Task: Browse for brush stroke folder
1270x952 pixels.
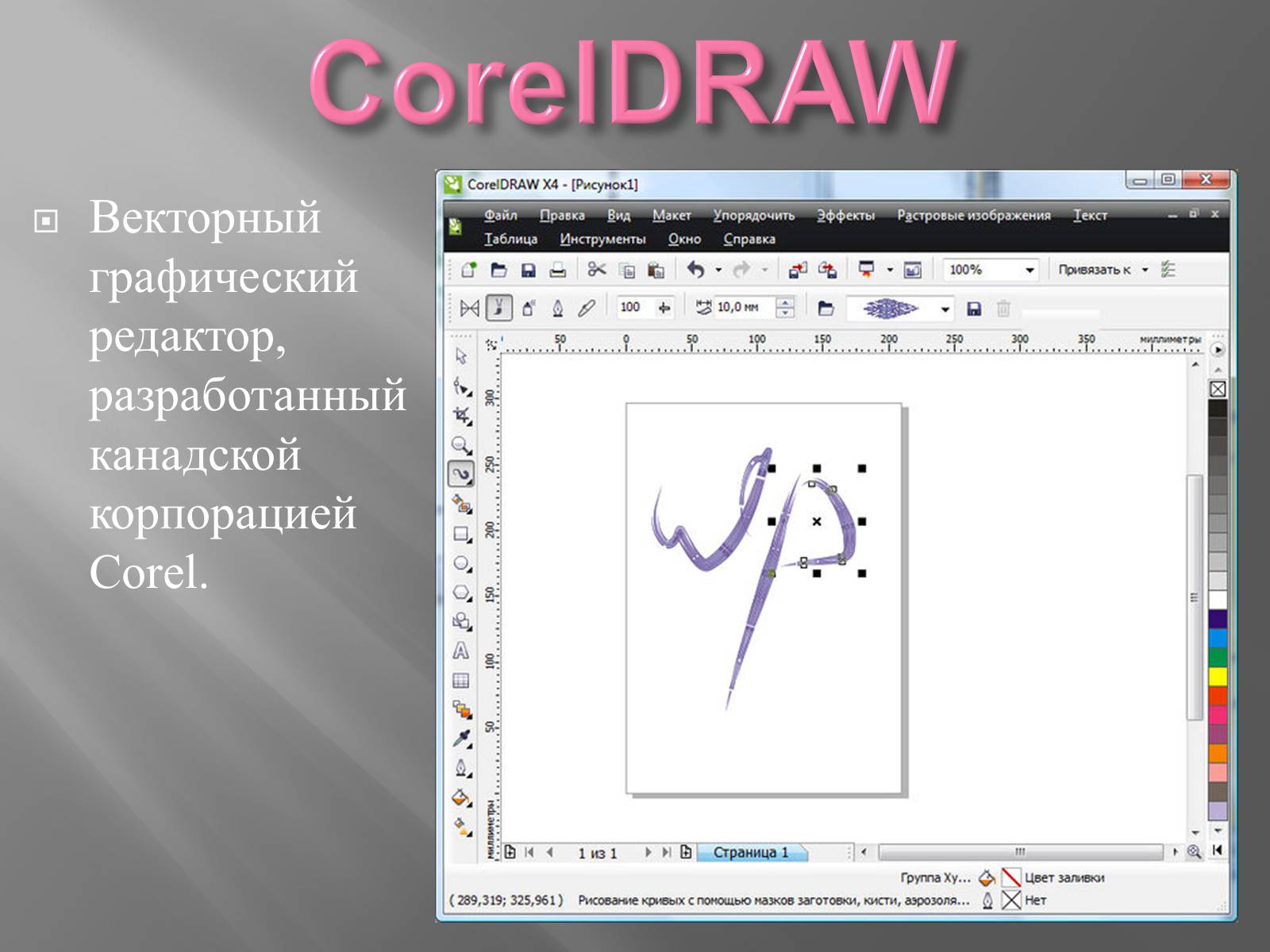Action: [825, 309]
